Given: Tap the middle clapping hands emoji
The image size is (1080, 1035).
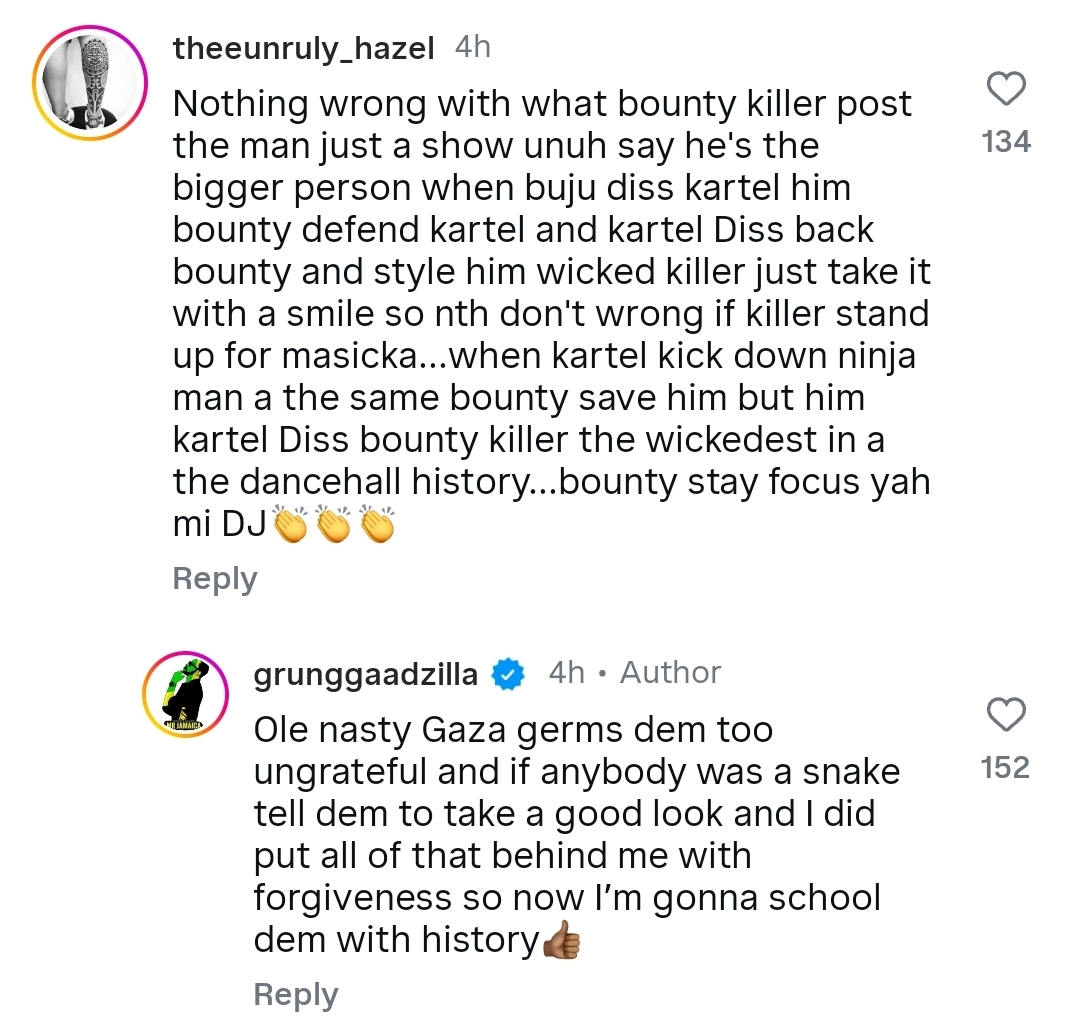Looking at the screenshot, I should [x=333, y=526].
